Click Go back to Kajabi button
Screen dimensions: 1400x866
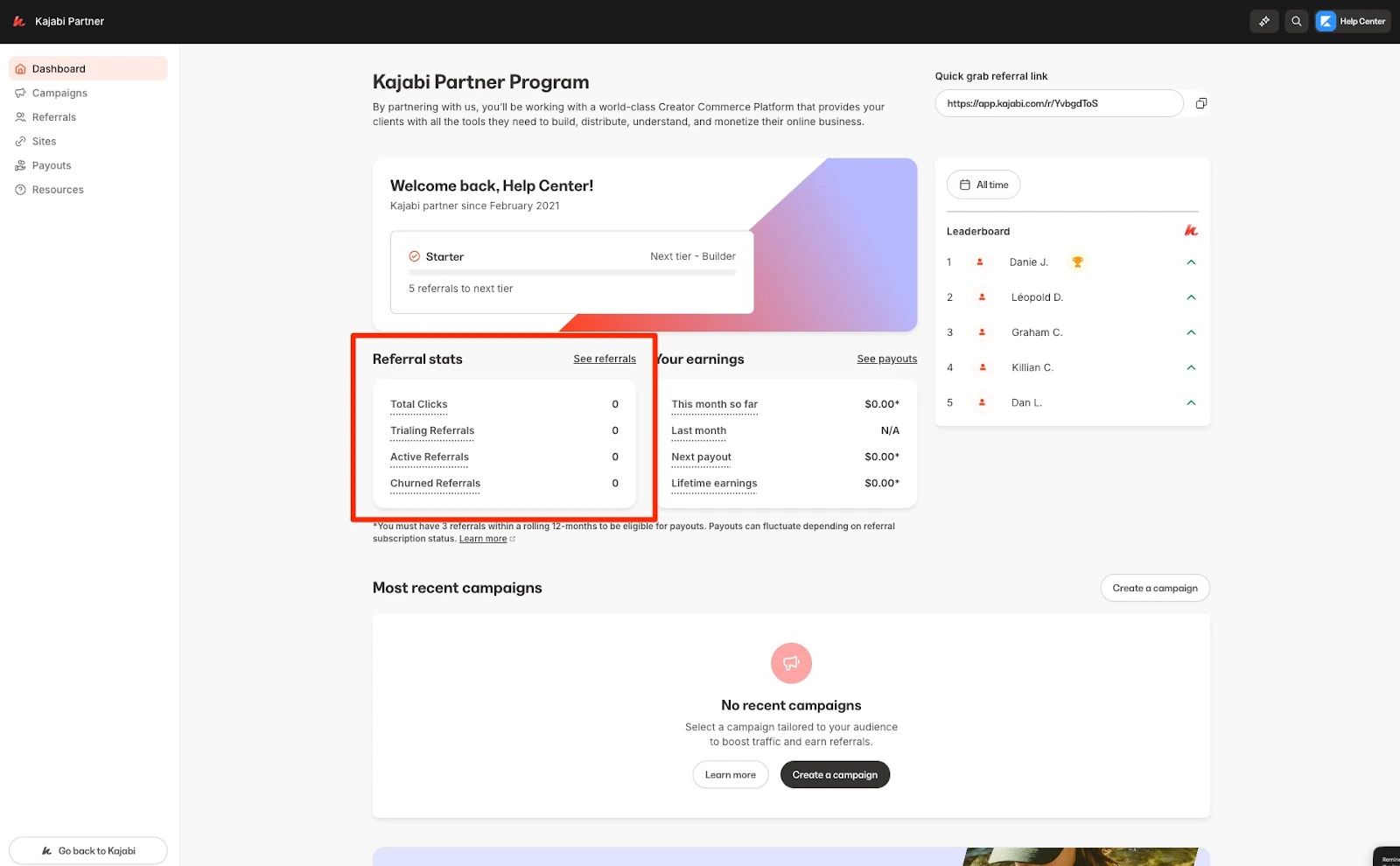[87, 850]
